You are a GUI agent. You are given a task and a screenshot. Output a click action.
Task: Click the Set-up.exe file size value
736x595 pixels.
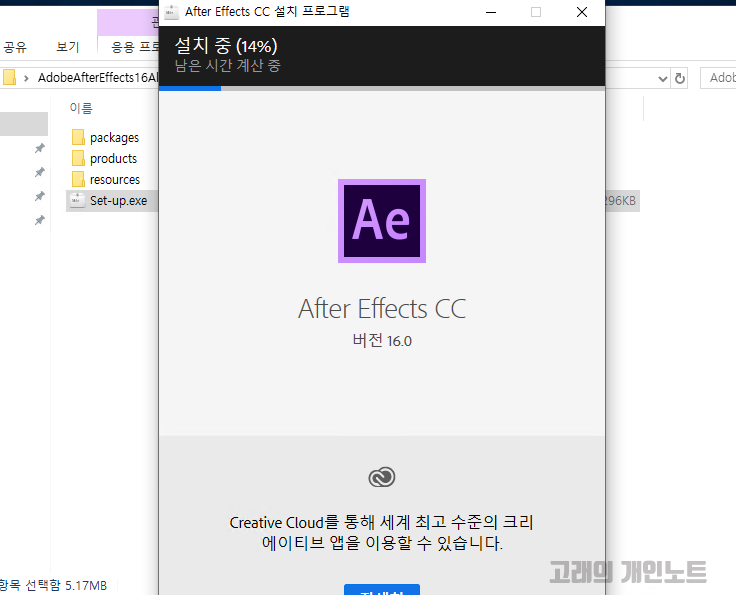click(x=621, y=201)
